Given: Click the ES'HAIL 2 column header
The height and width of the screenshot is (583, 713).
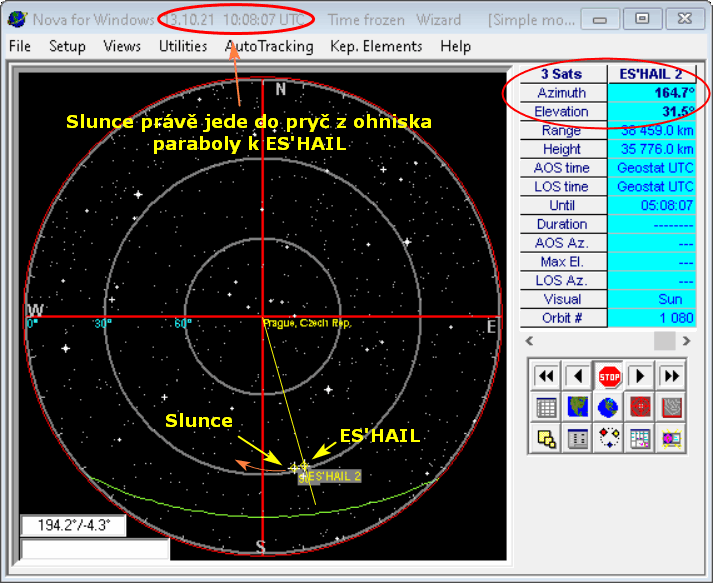Looking at the screenshot, I should [x=651, y=74].
